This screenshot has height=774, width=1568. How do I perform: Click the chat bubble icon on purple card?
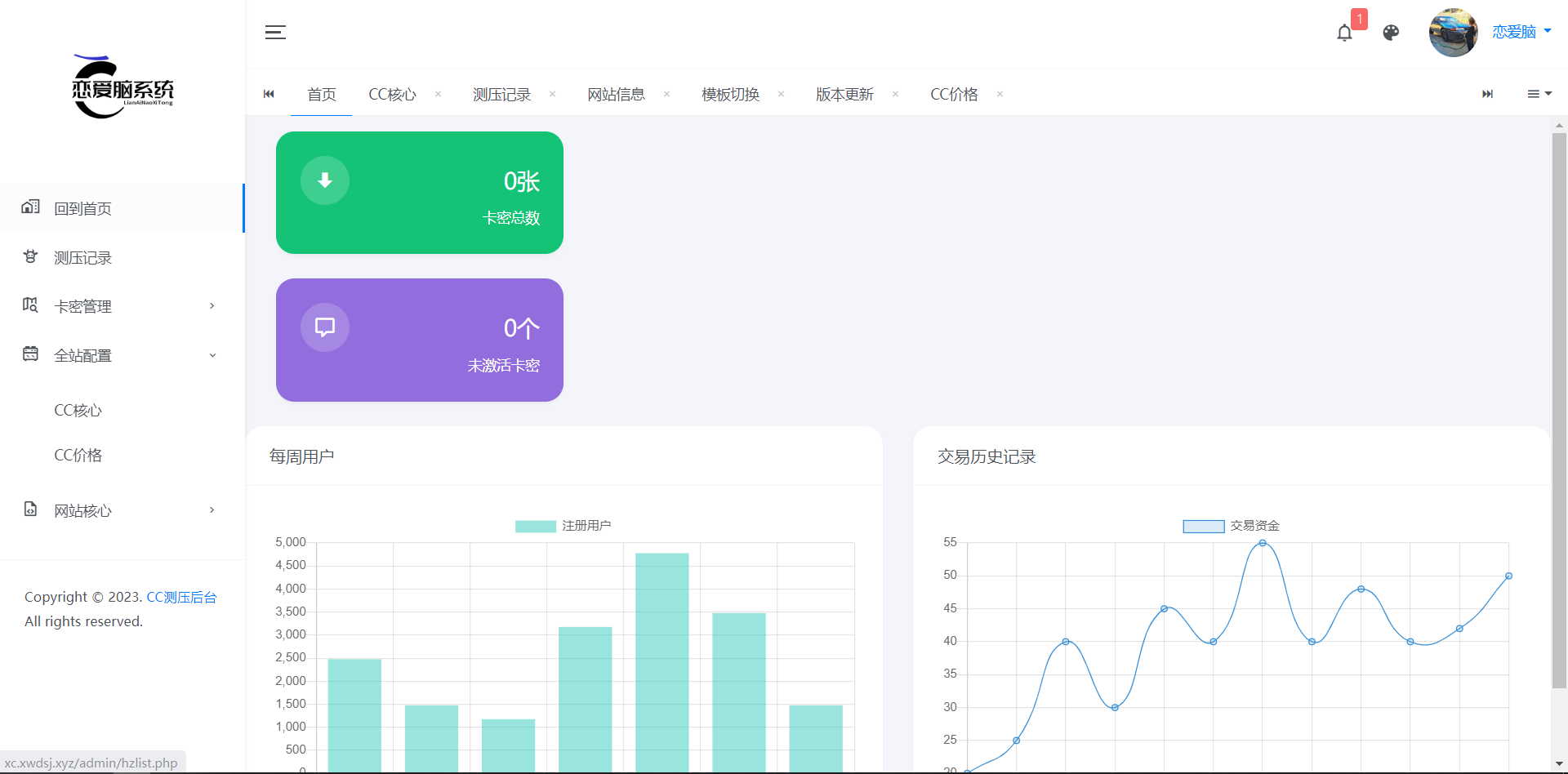325,327
